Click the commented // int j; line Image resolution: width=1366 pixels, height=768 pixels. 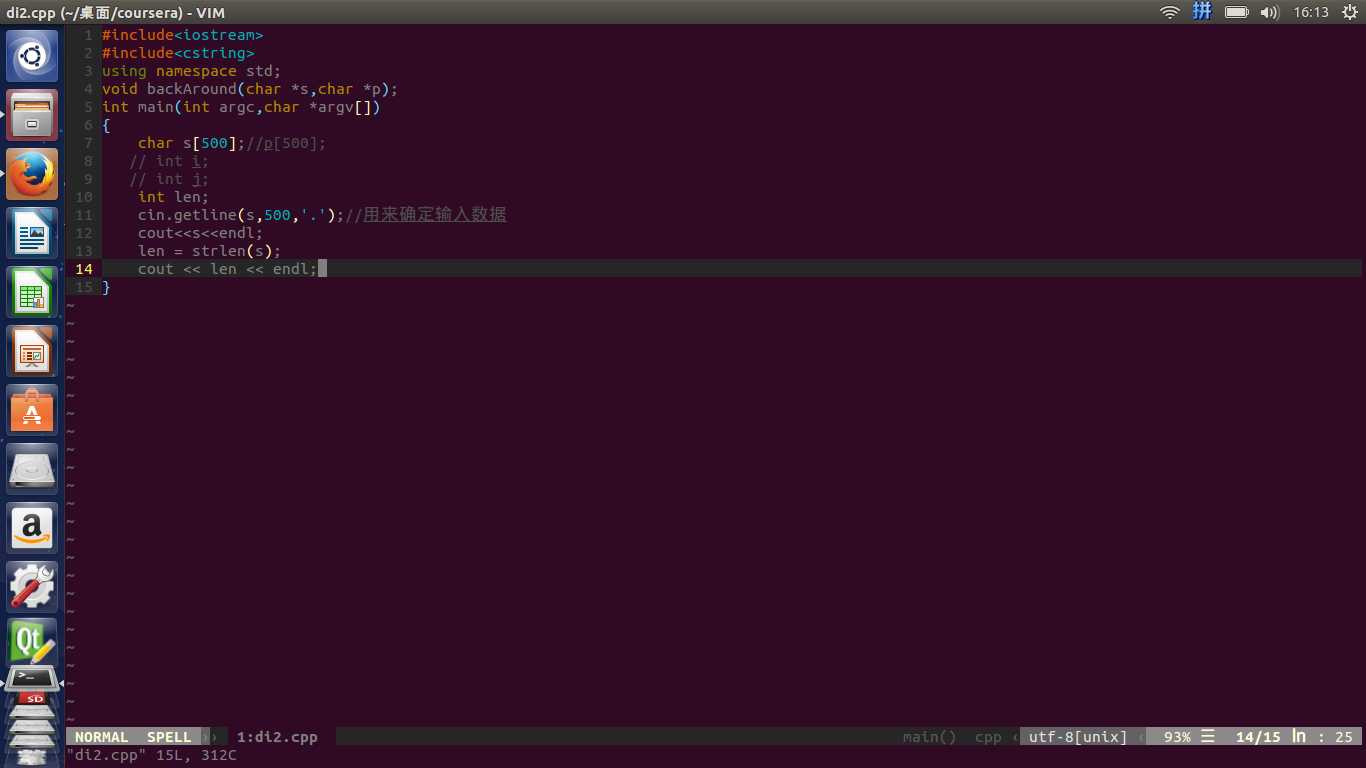[x=169, y=179]
